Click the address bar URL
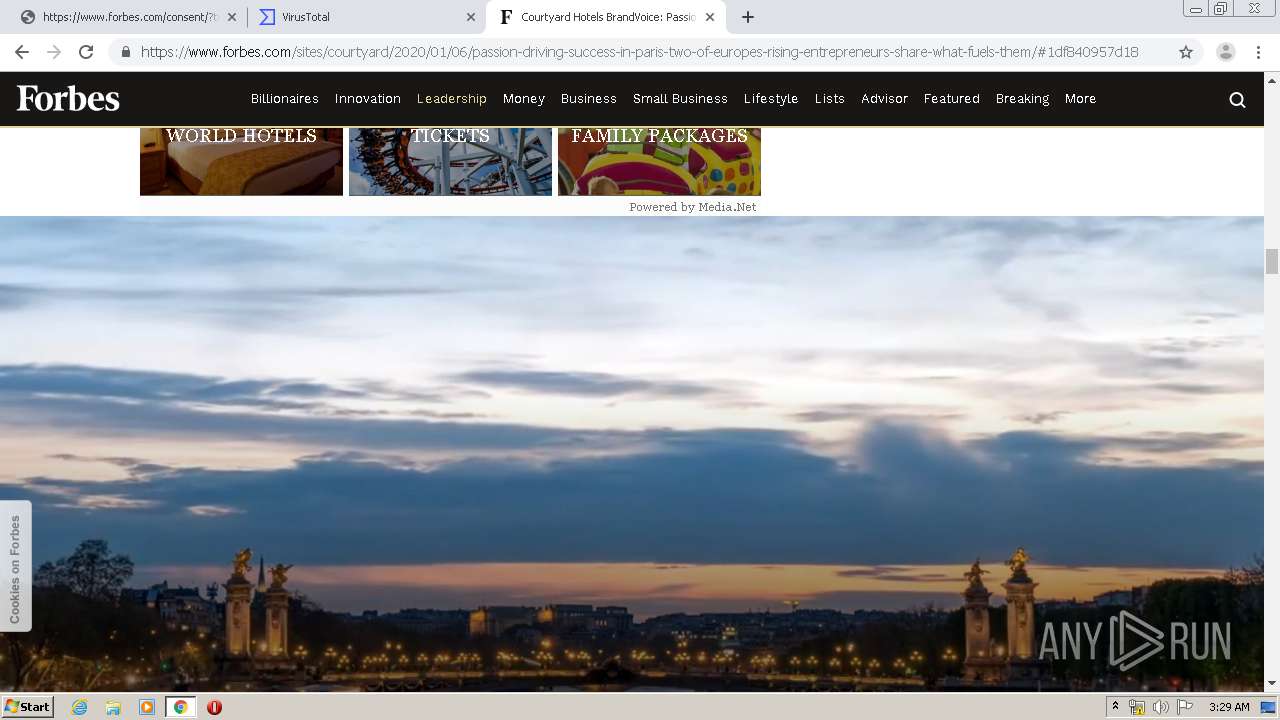Image resolution: width=1280 pixels, height=720 pixels. 640,52
